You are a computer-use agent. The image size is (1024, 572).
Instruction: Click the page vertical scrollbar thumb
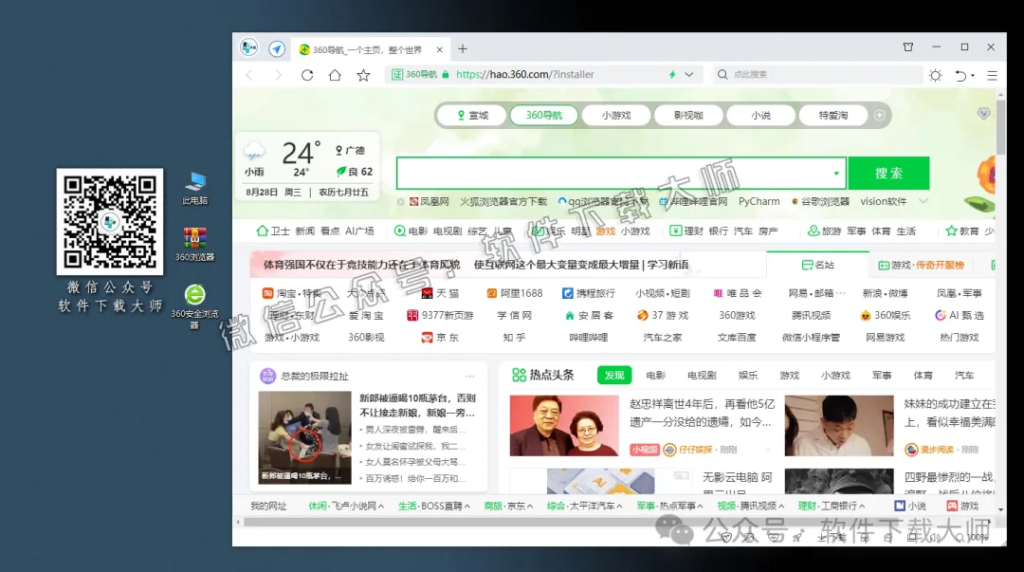1000,127
